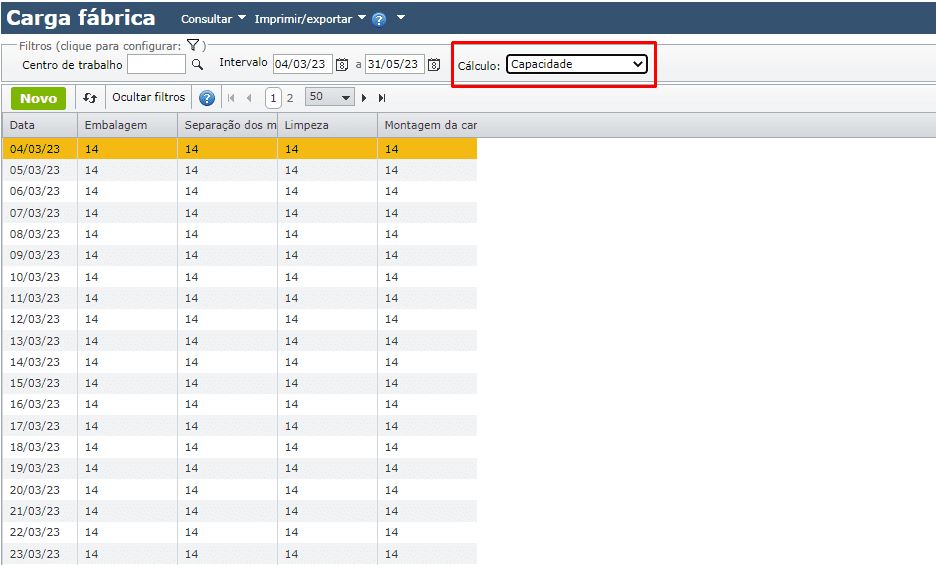Open the end date calendar picker

434,65
